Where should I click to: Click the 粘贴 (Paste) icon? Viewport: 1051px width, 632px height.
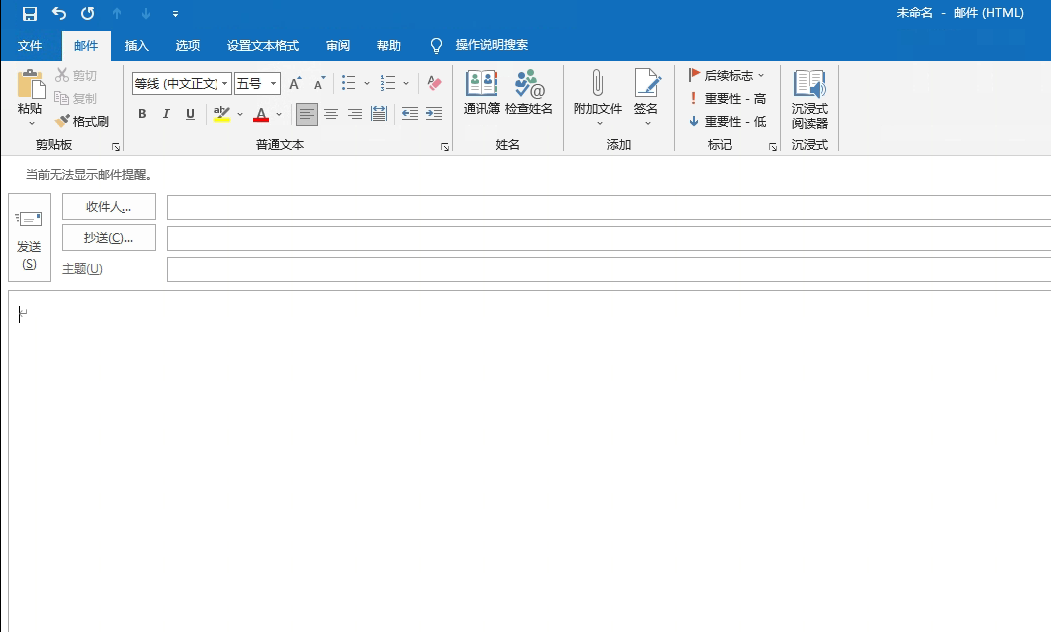click(28, 95)
